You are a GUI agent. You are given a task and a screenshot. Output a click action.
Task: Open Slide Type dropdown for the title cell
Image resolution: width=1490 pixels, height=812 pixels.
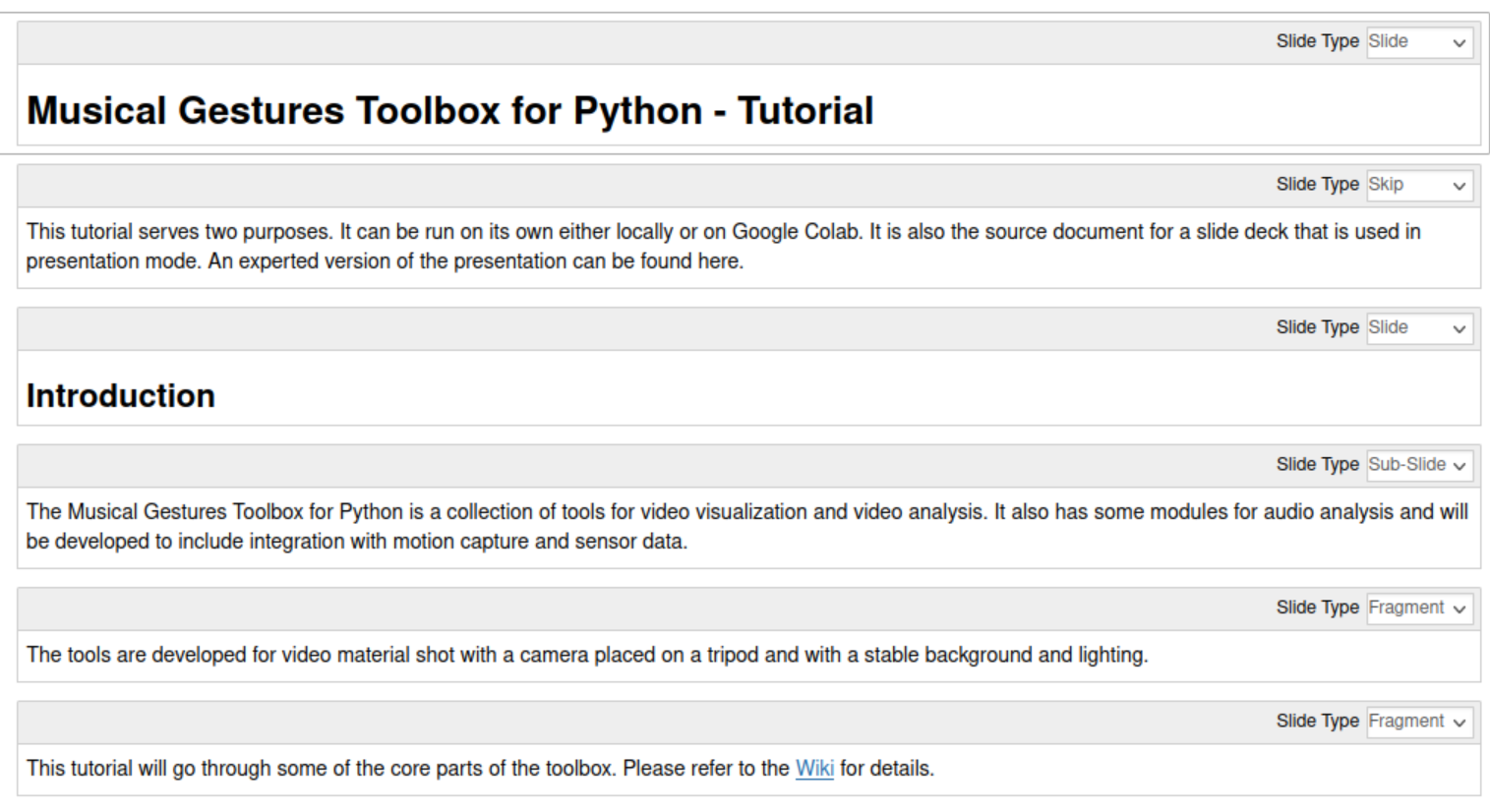[x=1419, y=42]
